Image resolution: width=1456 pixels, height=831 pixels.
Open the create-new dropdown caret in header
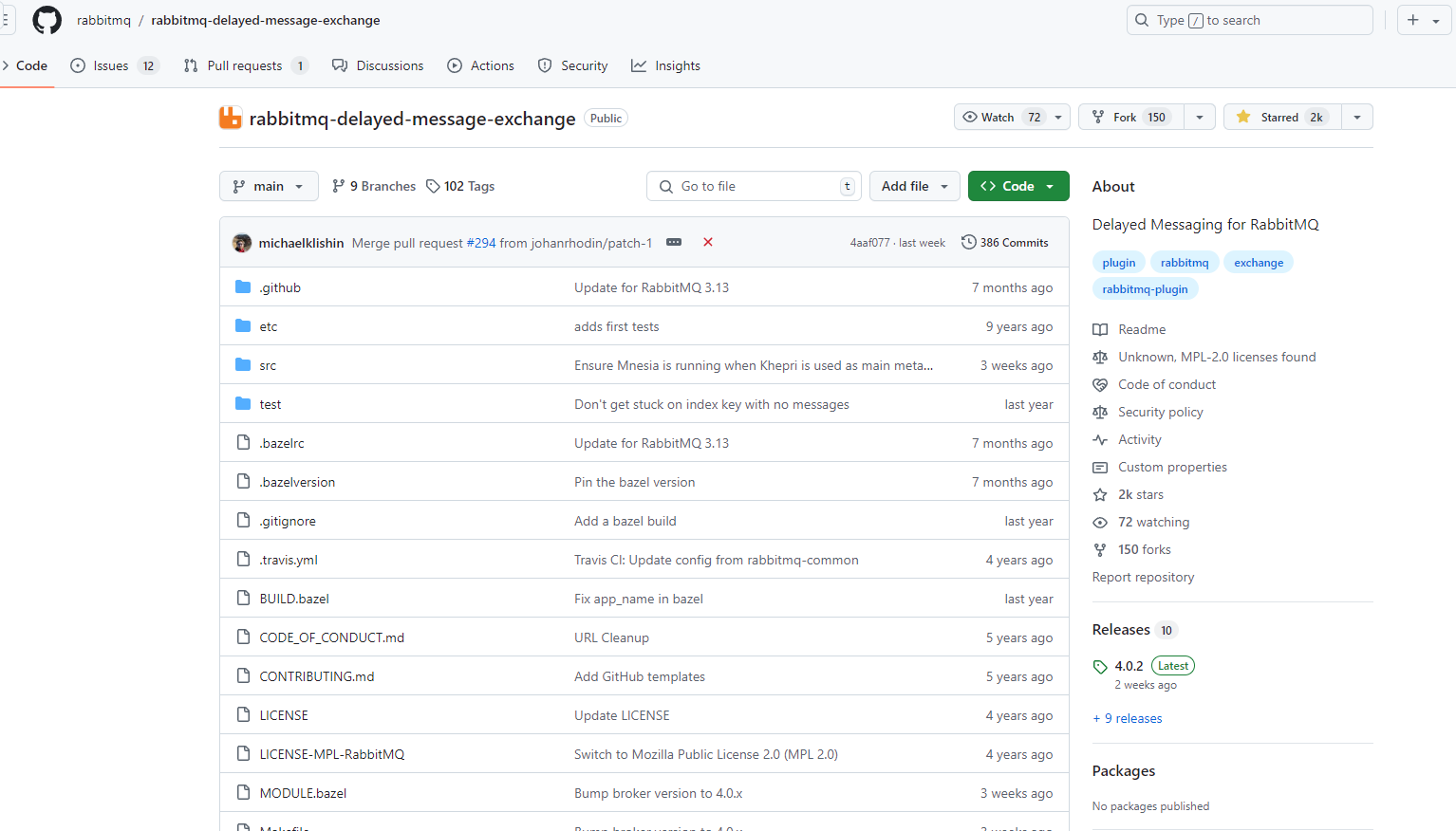point(1436,21)
